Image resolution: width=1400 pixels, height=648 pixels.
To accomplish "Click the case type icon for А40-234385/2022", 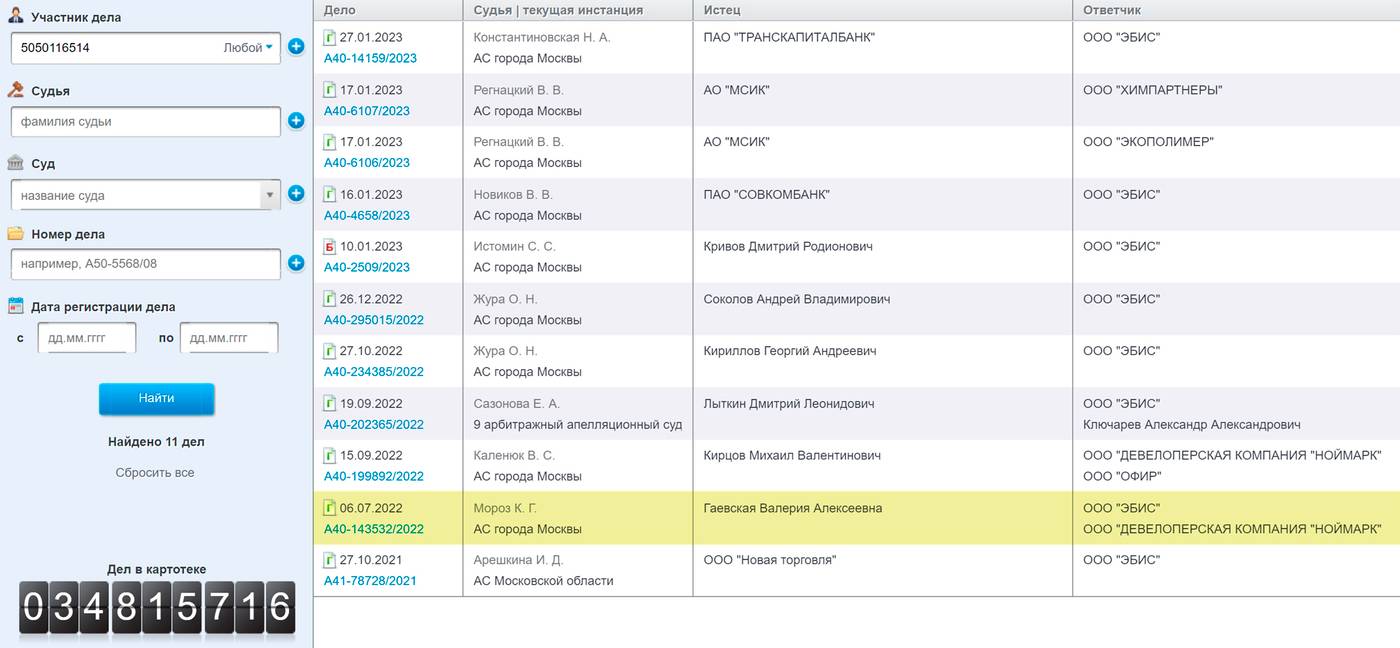I will tap(330, 351).
